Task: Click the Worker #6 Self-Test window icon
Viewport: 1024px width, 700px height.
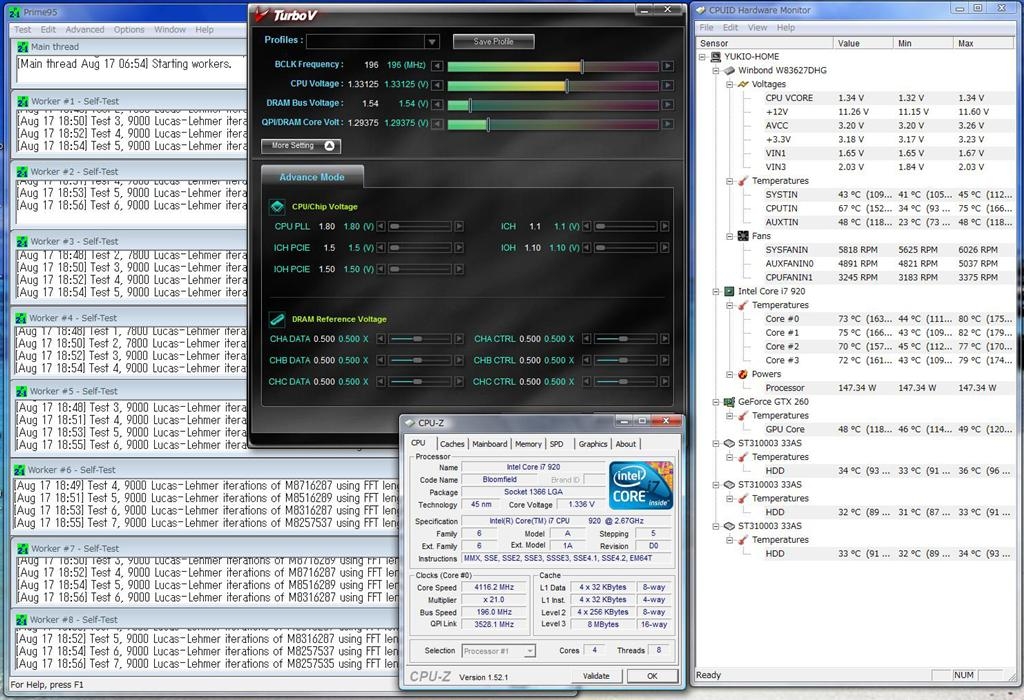Action: tap(21, 470)
